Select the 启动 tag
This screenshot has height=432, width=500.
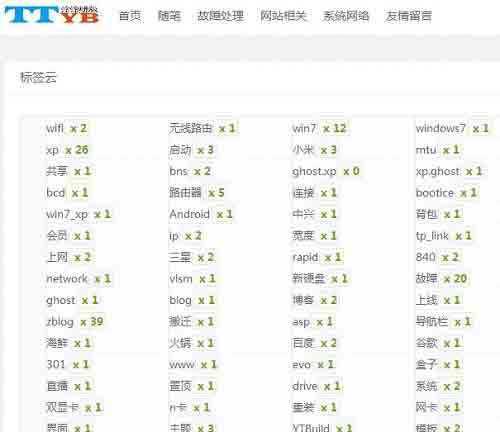click(180, 150)
